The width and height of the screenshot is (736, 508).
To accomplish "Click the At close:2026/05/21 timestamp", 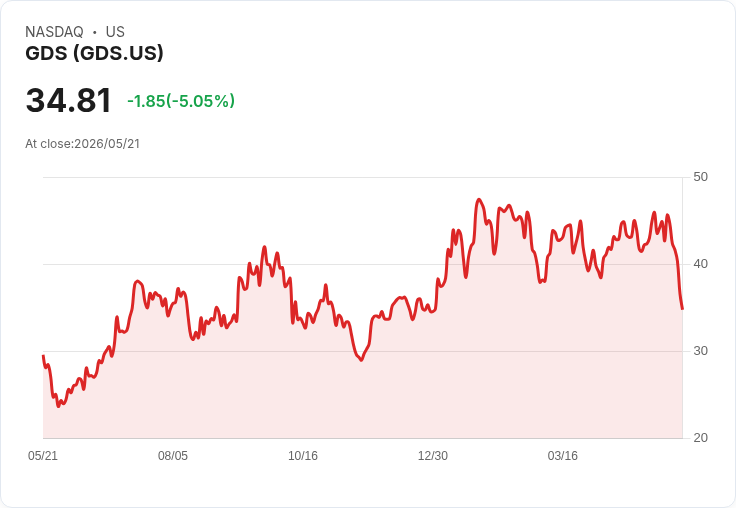I will click(83, 144).
